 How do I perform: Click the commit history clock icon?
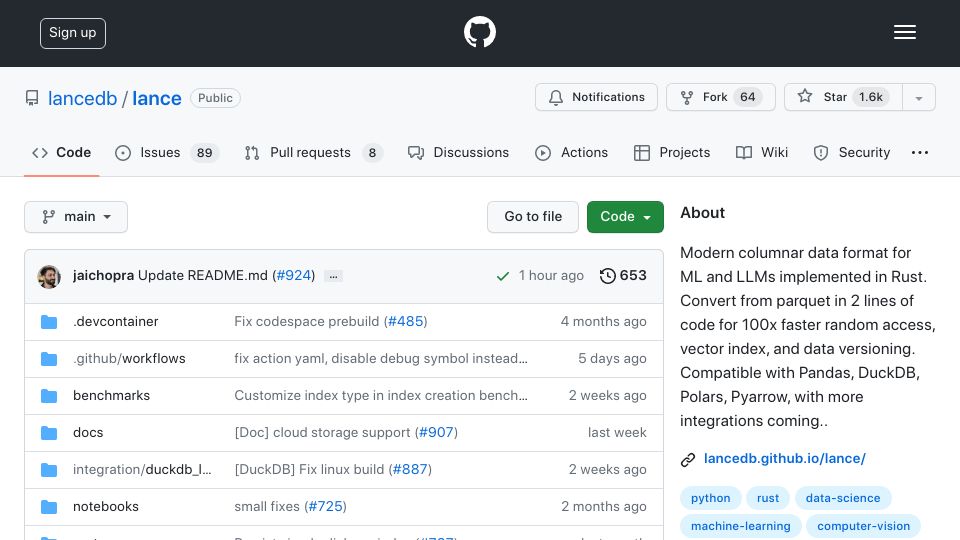point(607,276)
